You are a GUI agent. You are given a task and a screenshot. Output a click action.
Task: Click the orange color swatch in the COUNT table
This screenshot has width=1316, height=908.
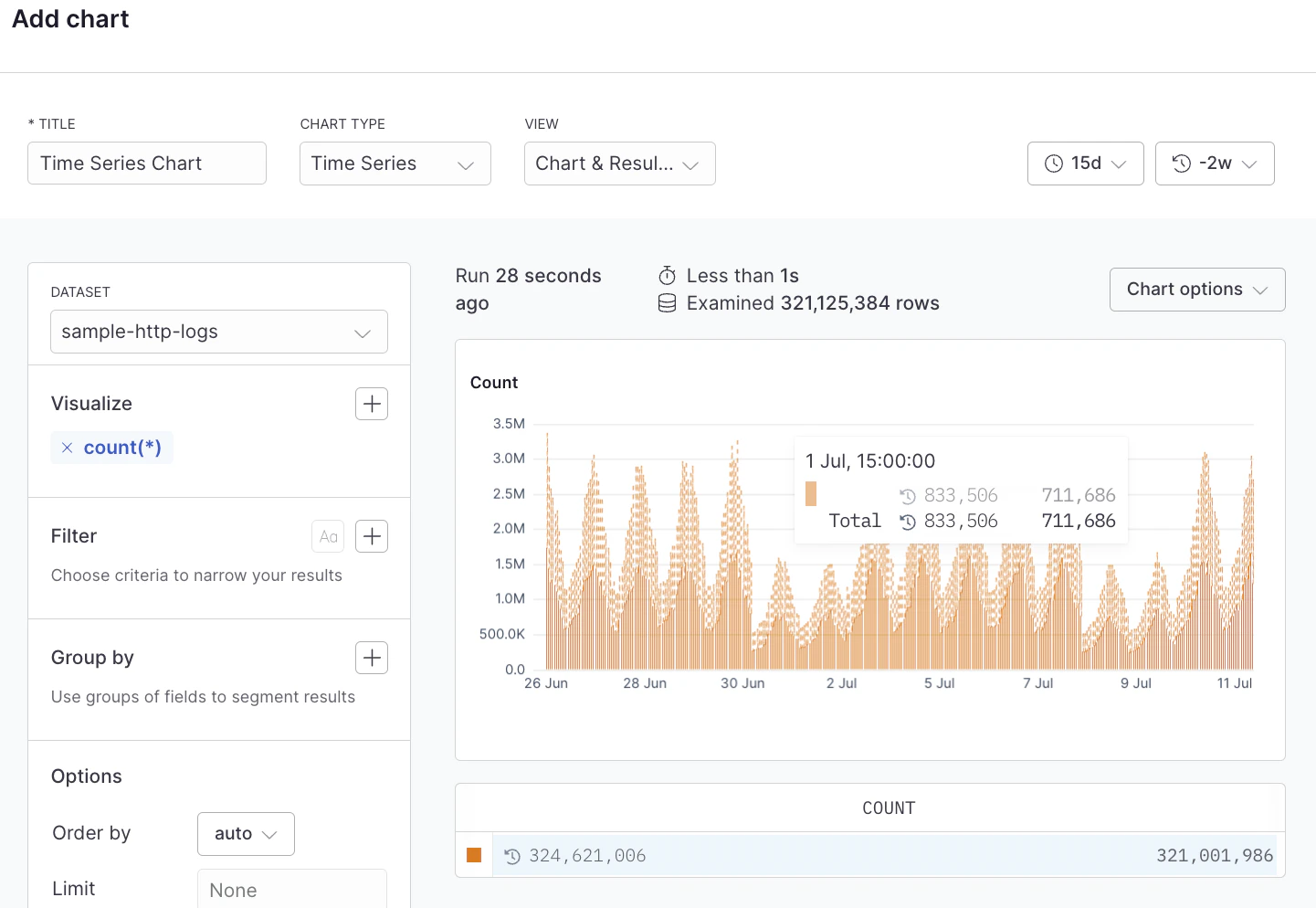coord(474,855)
